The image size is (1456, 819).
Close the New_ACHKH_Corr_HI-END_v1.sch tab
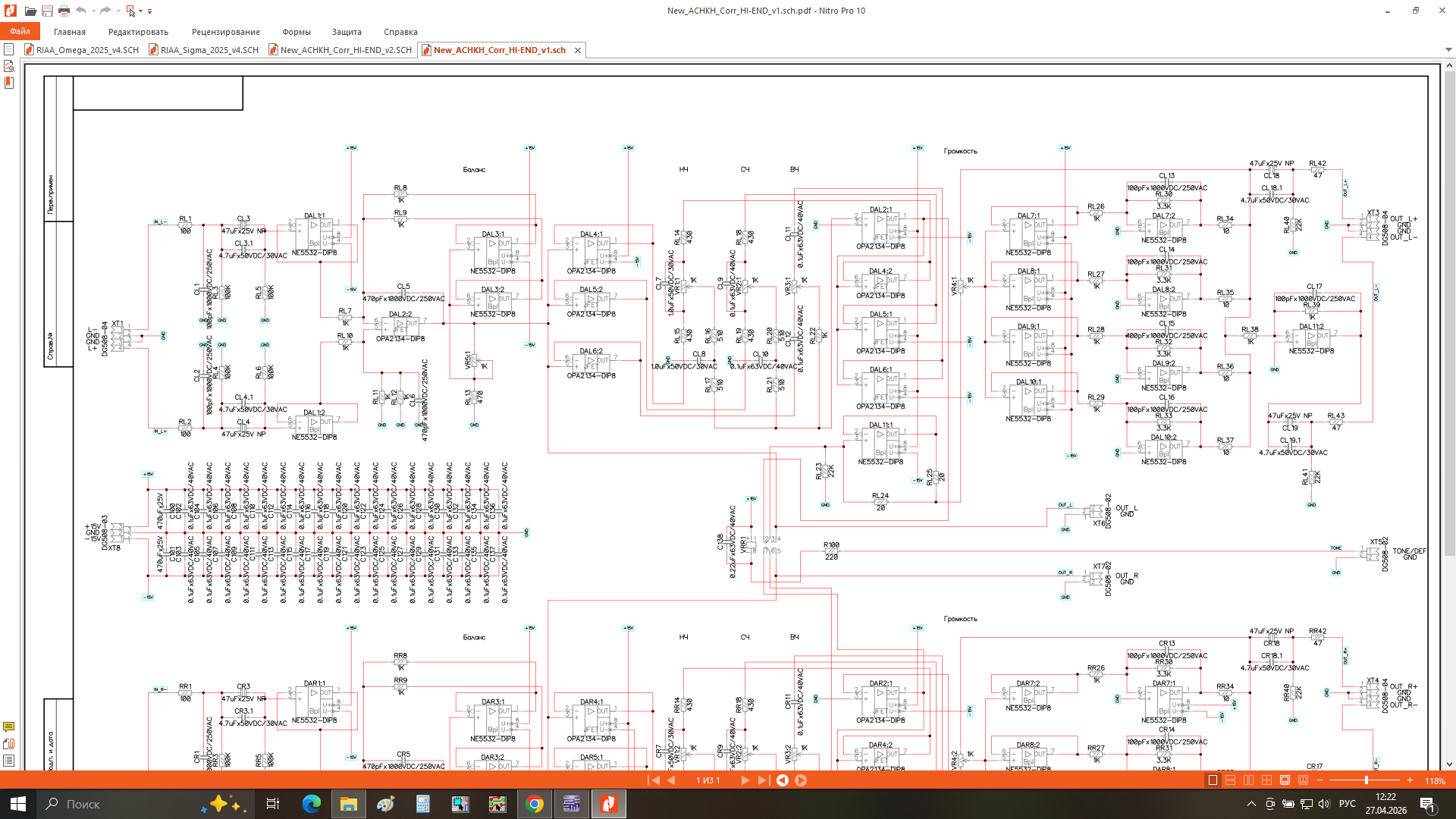pyautogui.click(x=578, y=50)
